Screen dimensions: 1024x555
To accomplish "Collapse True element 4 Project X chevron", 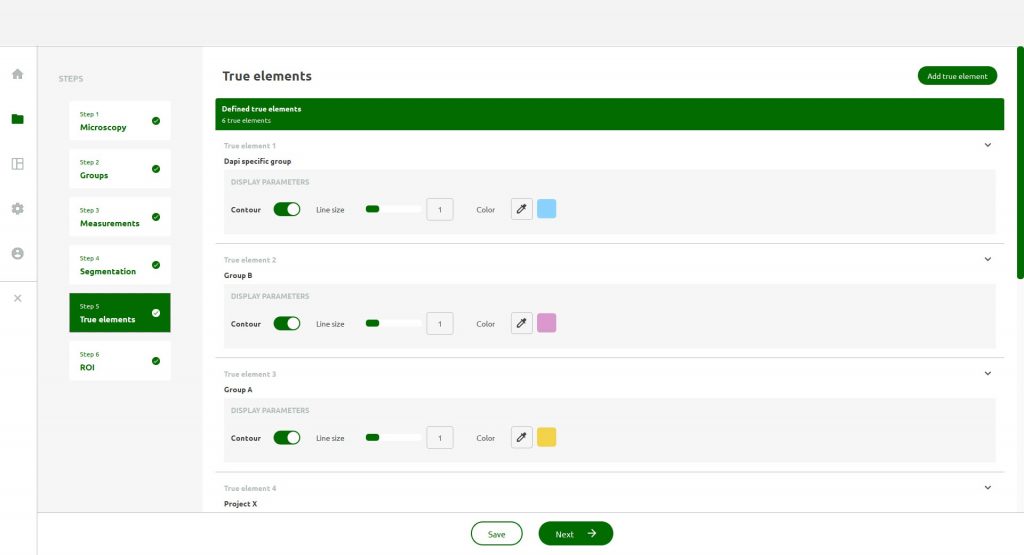I will click(x=987, y=488).
